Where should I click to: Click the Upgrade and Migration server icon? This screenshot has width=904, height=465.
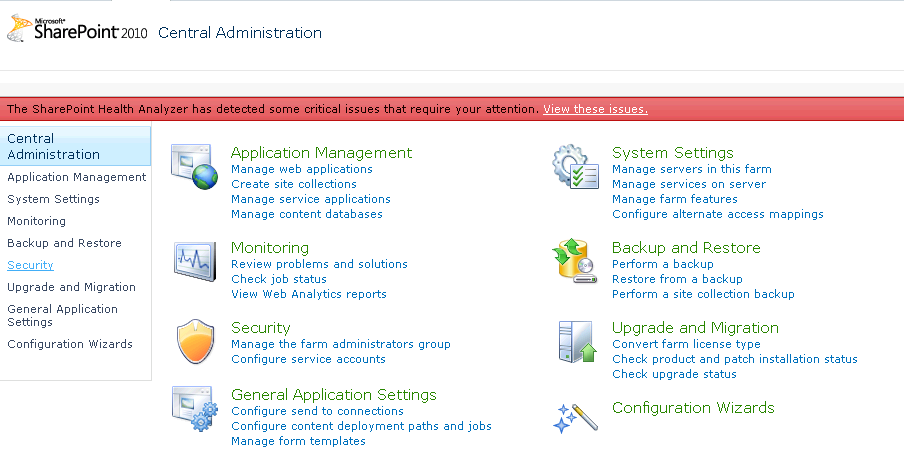(x=577, y=342)
